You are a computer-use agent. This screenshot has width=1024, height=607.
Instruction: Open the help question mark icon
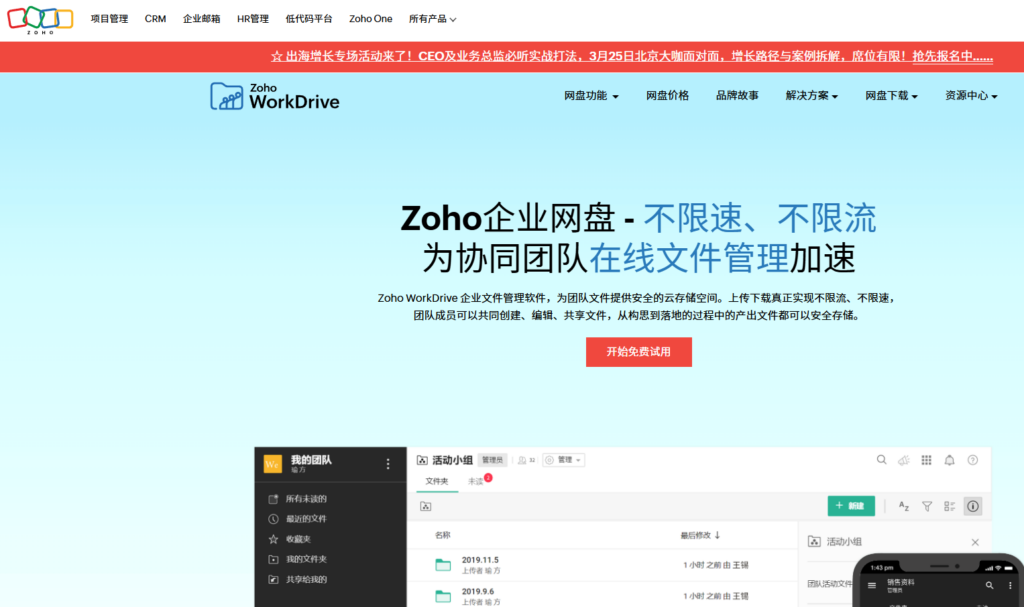(x=972, y=460)
